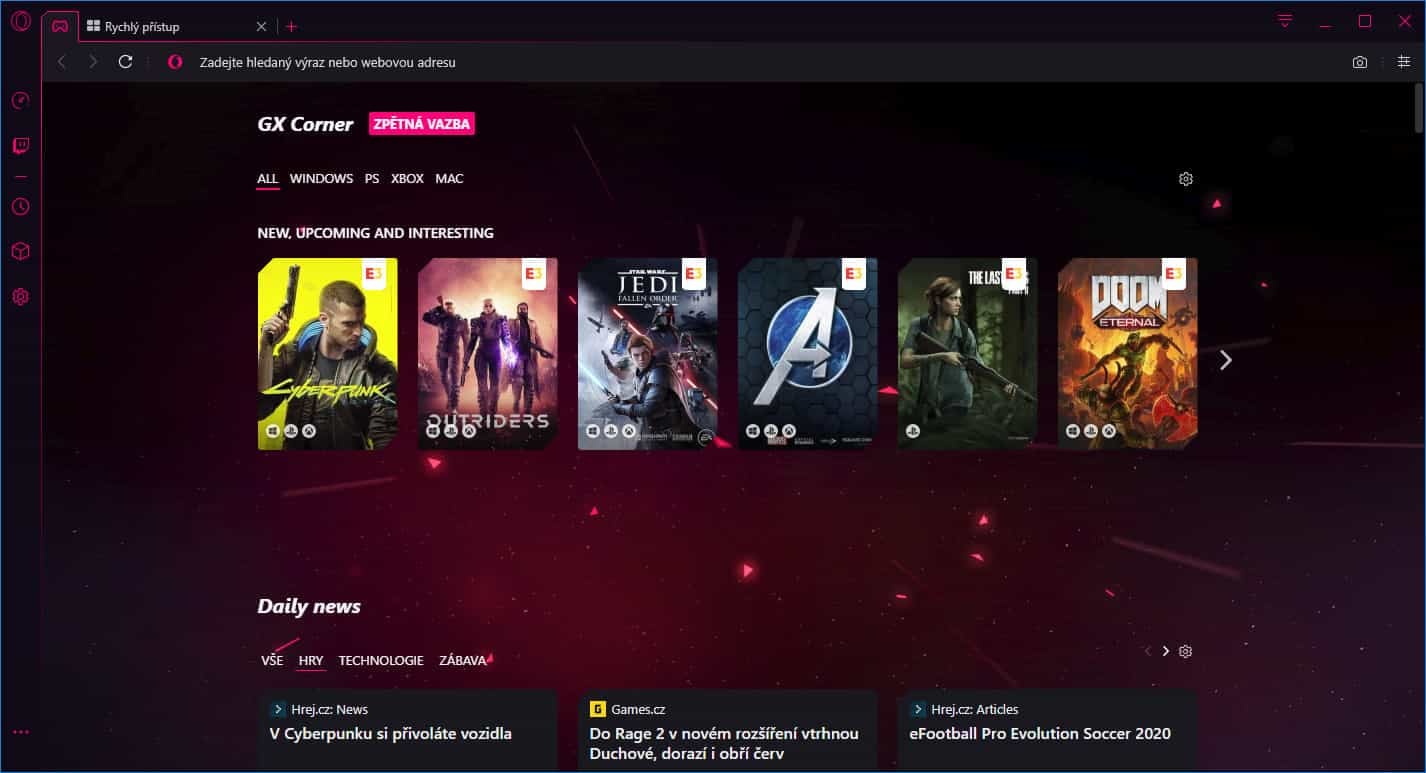Open the Opera menu logo
Image resolution: width=1426 pixels, height=773 pixels.
(x=20, y=22)
